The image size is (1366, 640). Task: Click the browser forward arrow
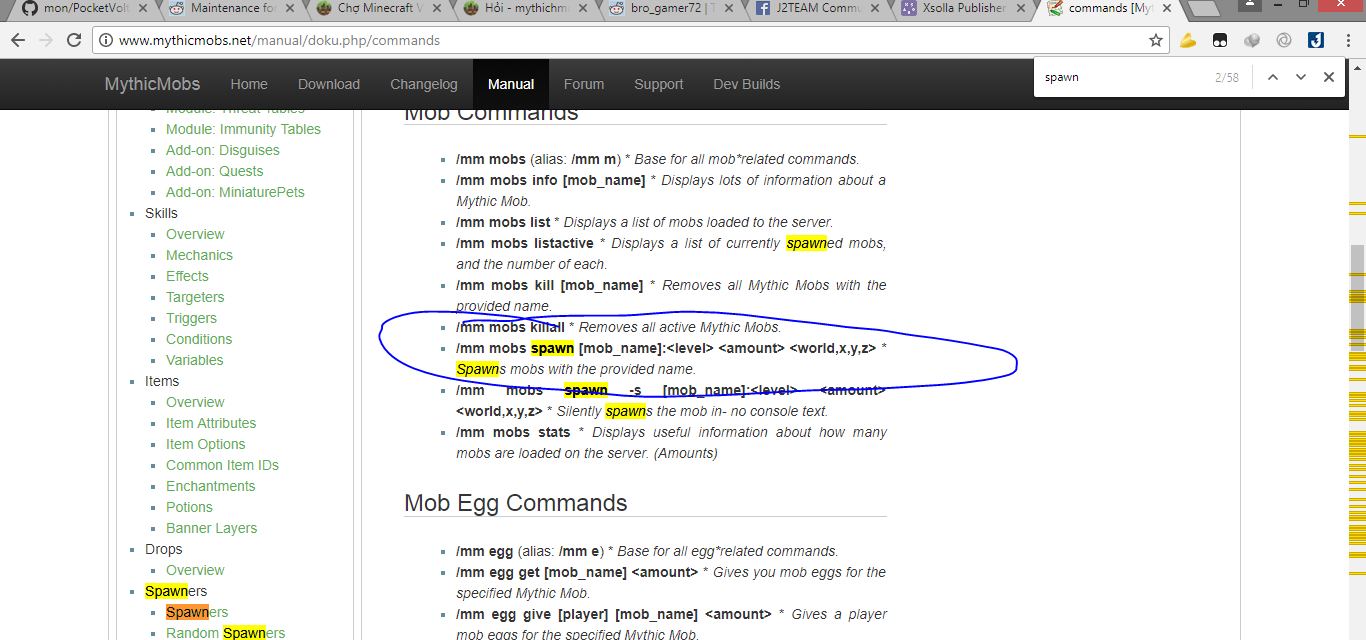click(x=46, y=41)
